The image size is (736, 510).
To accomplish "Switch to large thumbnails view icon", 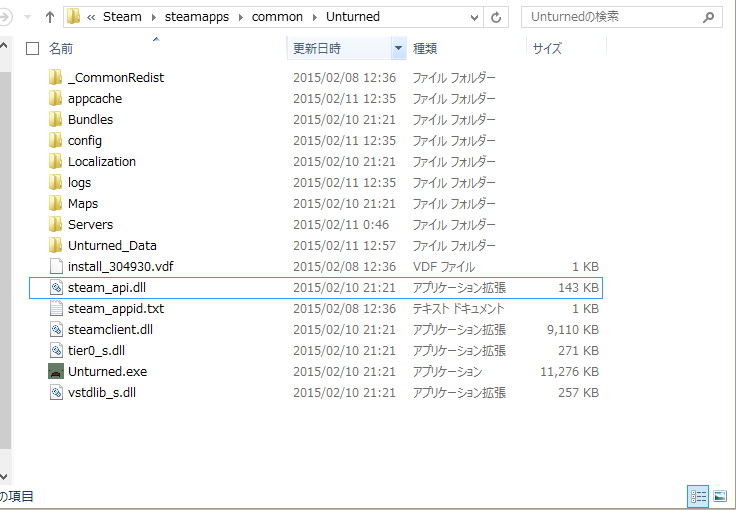I will coord(720,496).
